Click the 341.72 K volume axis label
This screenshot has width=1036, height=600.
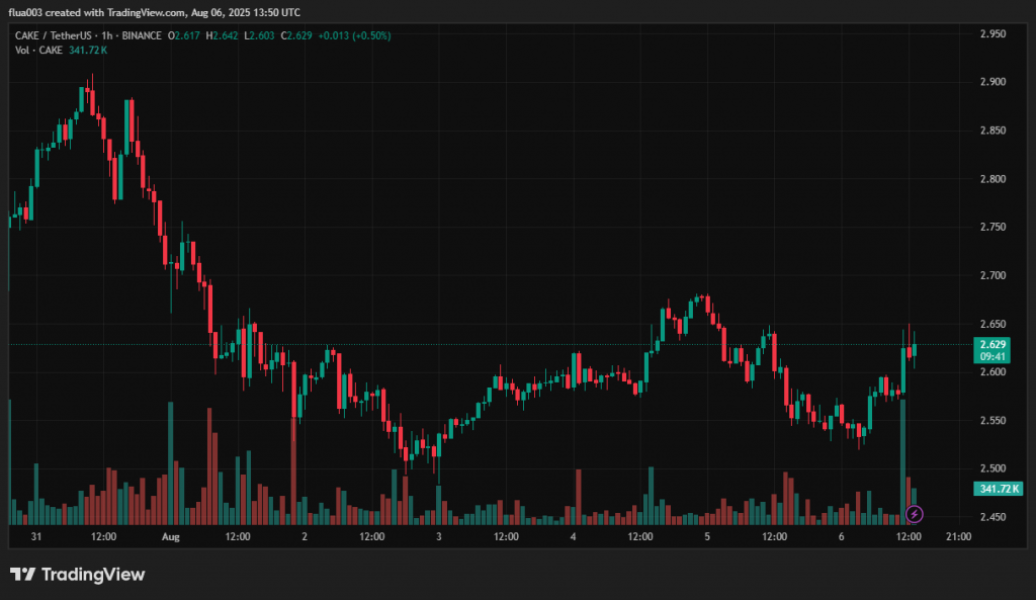[x=996, y=488]
